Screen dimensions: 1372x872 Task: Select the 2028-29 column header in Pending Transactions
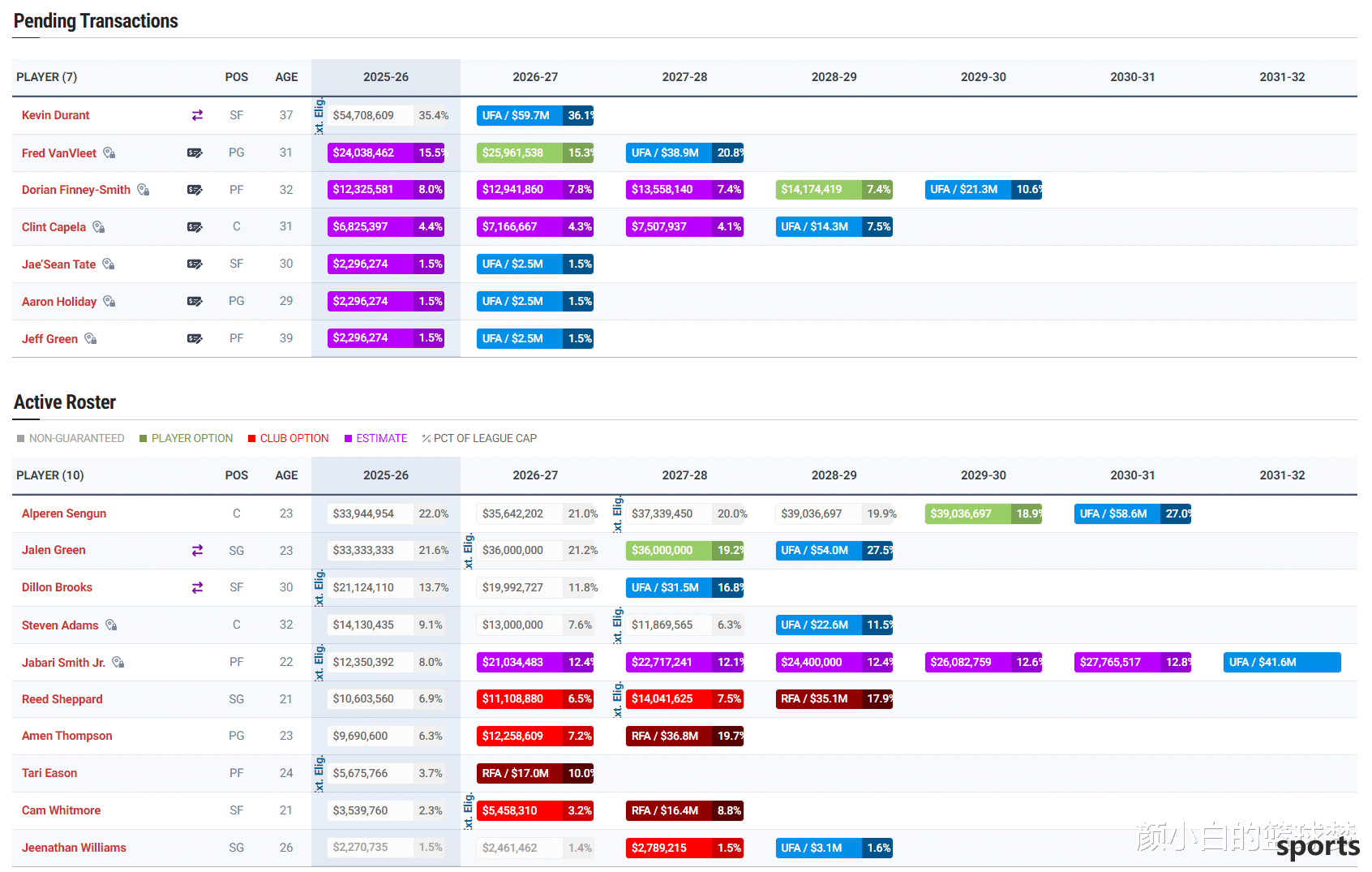[x=834, y=77]
